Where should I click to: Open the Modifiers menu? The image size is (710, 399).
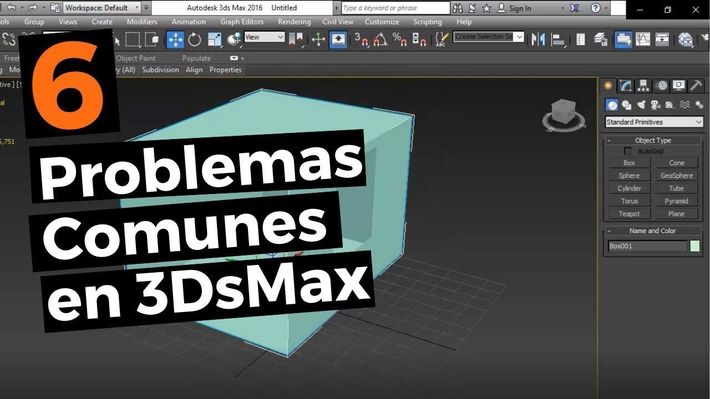(142, 22)
